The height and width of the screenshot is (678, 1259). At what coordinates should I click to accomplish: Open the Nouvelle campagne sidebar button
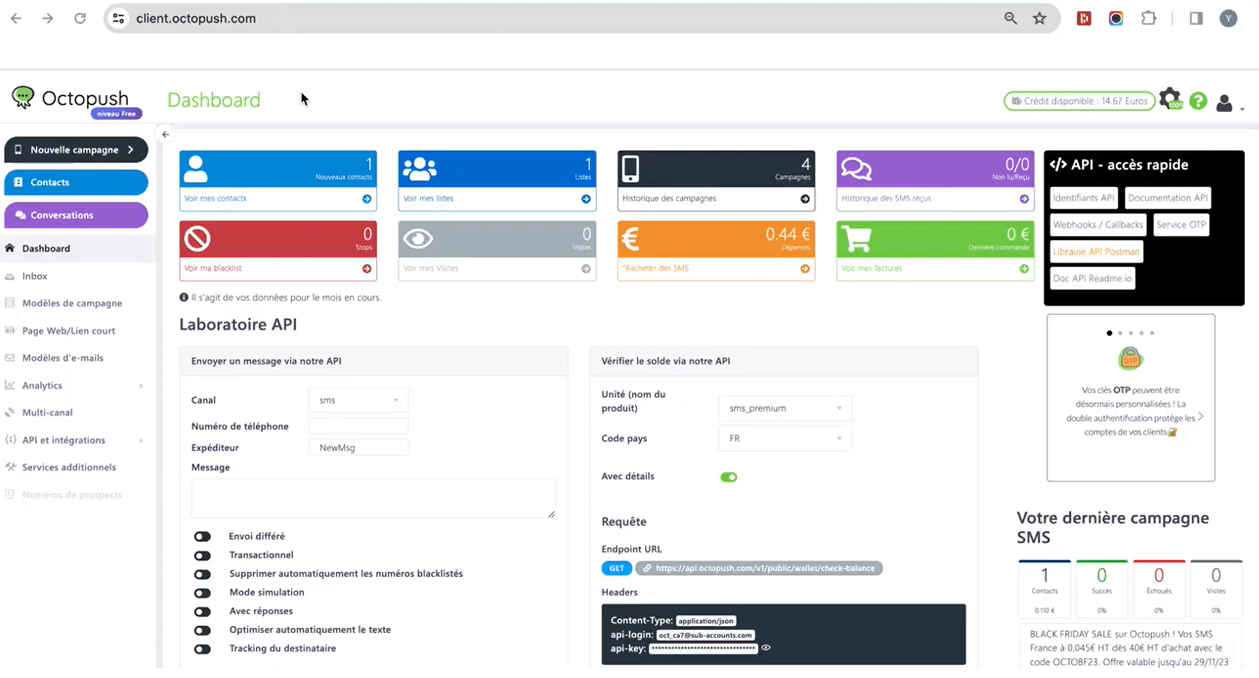coord(76,149)
